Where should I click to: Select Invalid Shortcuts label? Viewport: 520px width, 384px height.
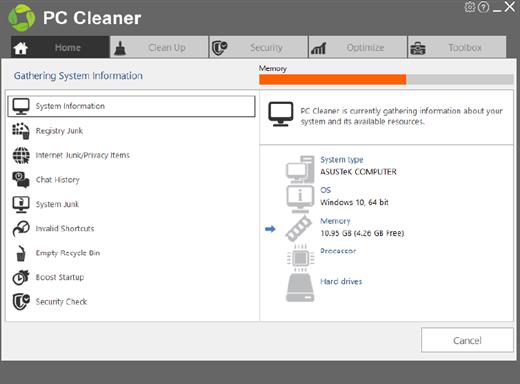click(65, 228)
